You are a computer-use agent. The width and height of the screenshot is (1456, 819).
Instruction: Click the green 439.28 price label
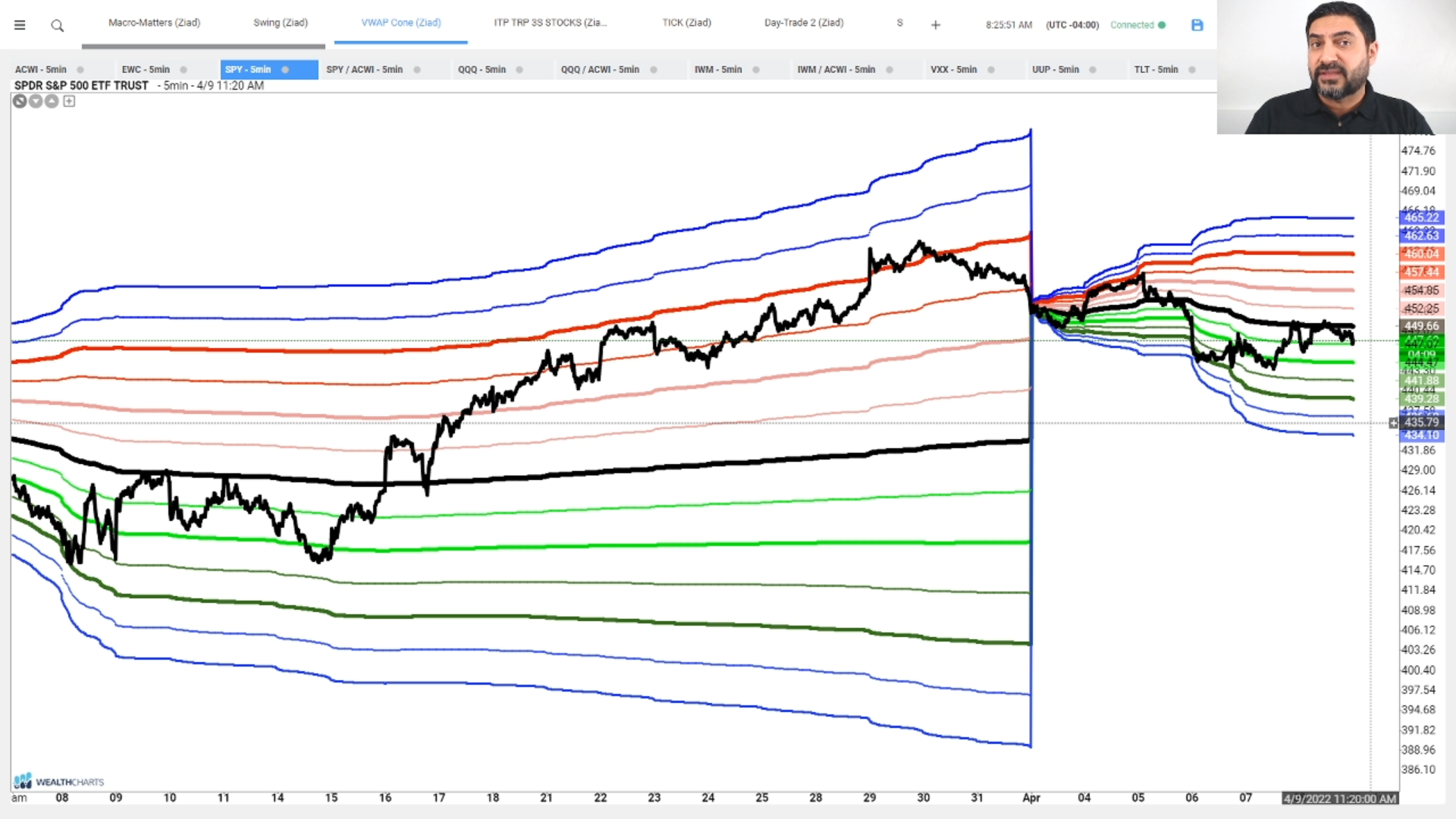(1421, 399)
